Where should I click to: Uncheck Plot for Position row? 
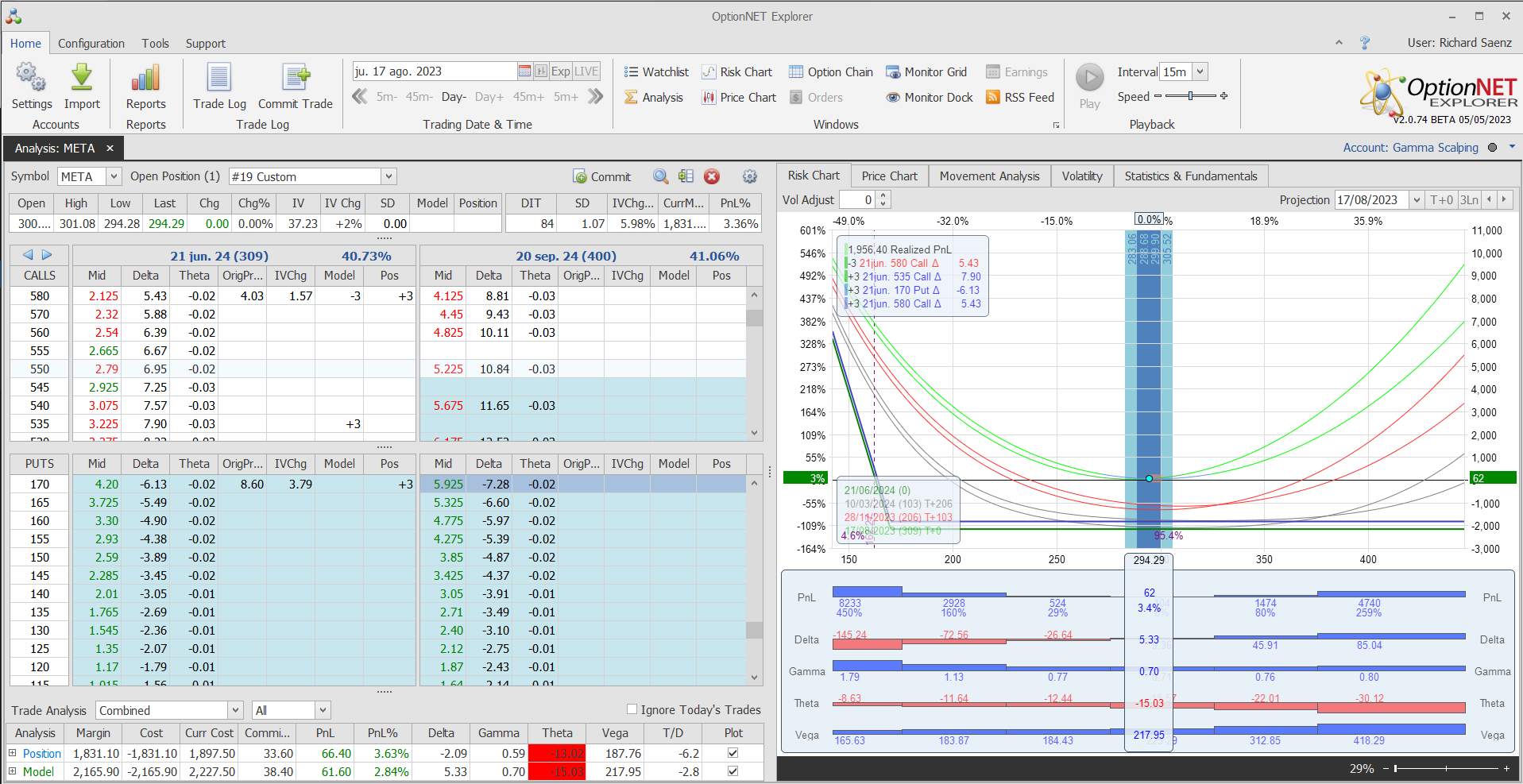[733, 753]
